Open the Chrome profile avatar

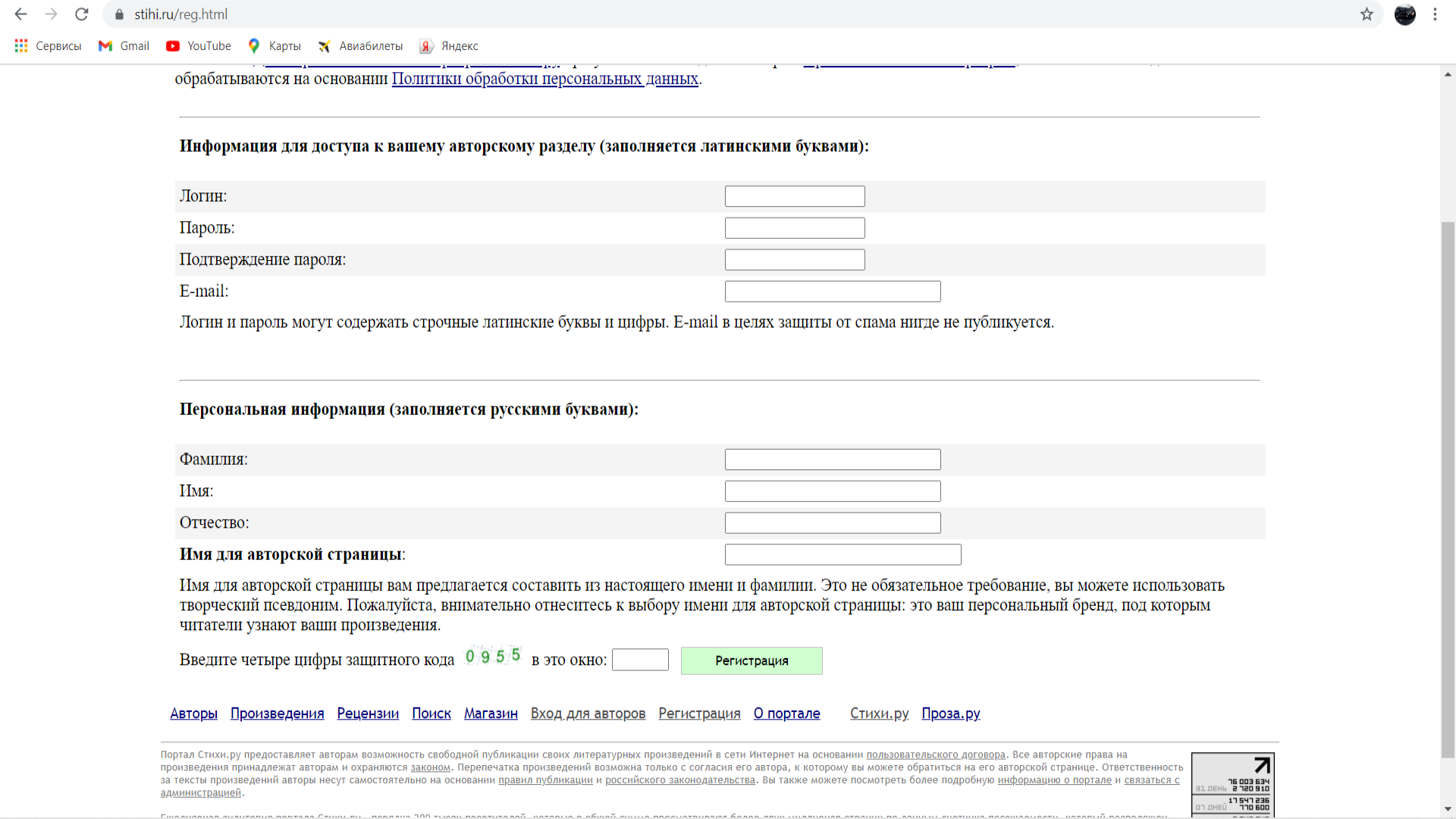[1404, 14]
